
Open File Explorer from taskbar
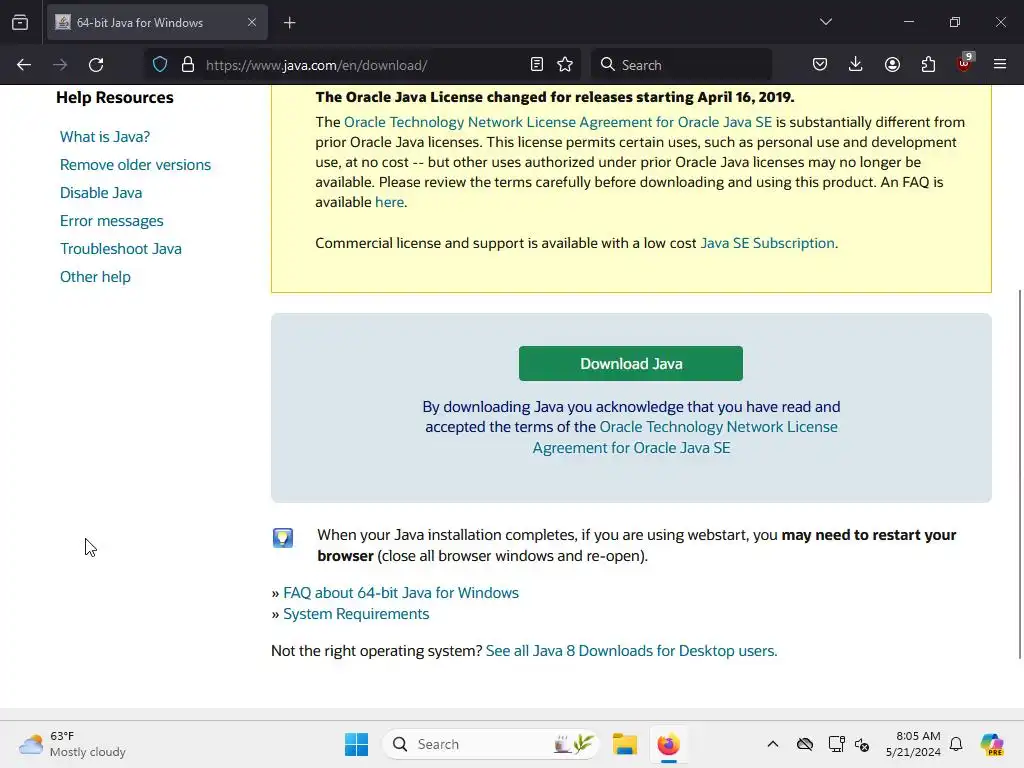click(625, 744)
